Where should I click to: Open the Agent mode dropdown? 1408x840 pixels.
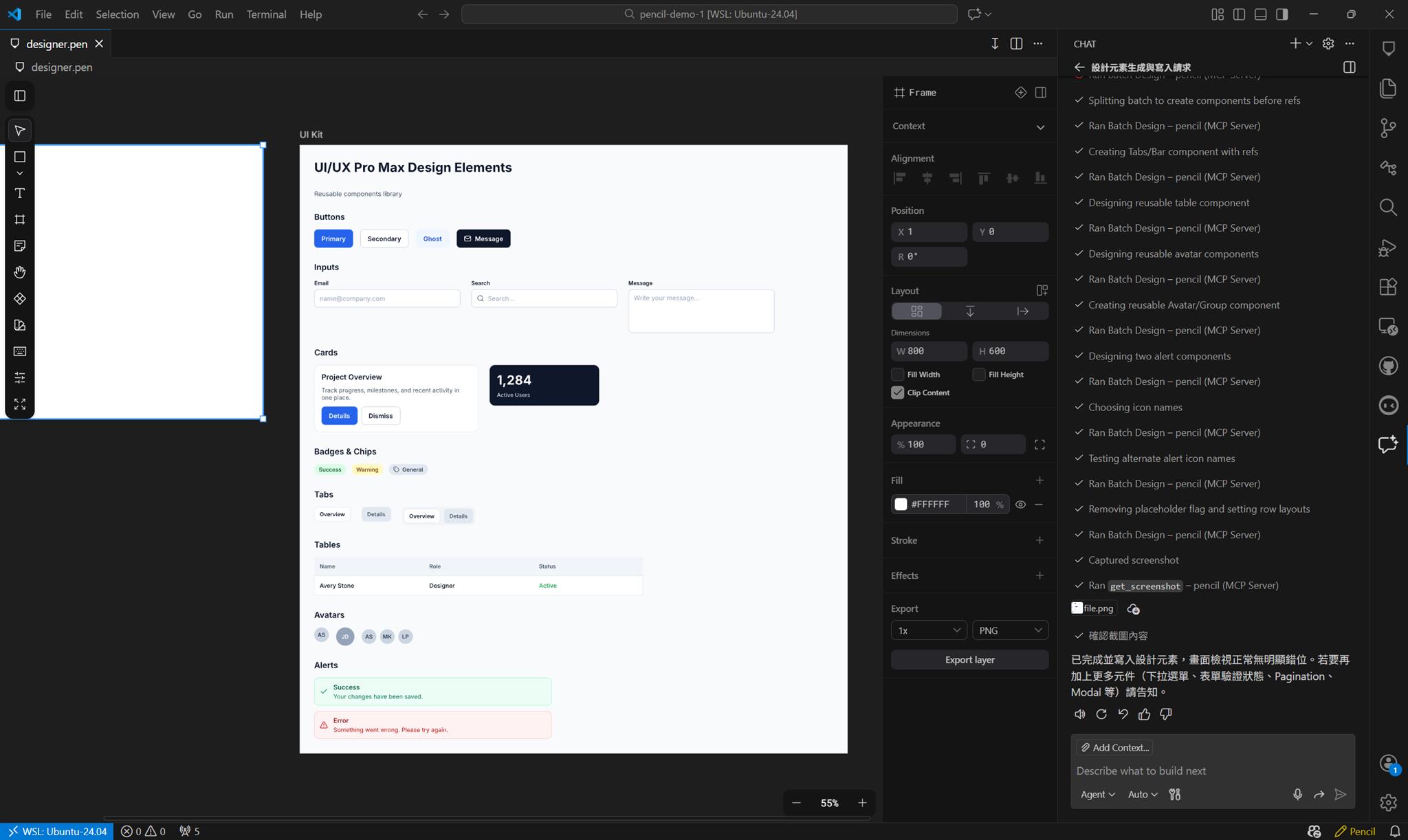[1097, 795]
